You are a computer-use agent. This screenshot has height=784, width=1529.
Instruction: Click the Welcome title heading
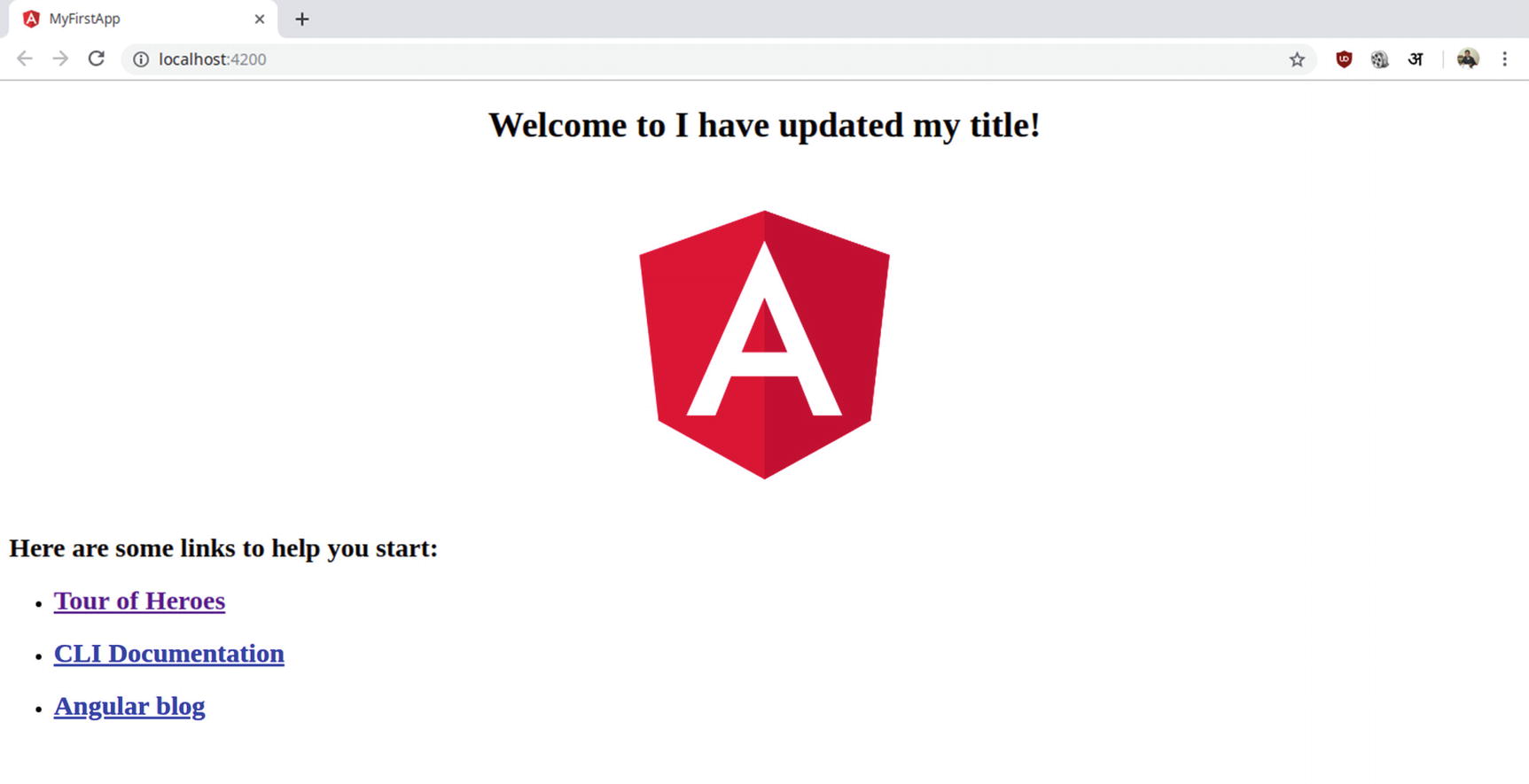[764, 125]
